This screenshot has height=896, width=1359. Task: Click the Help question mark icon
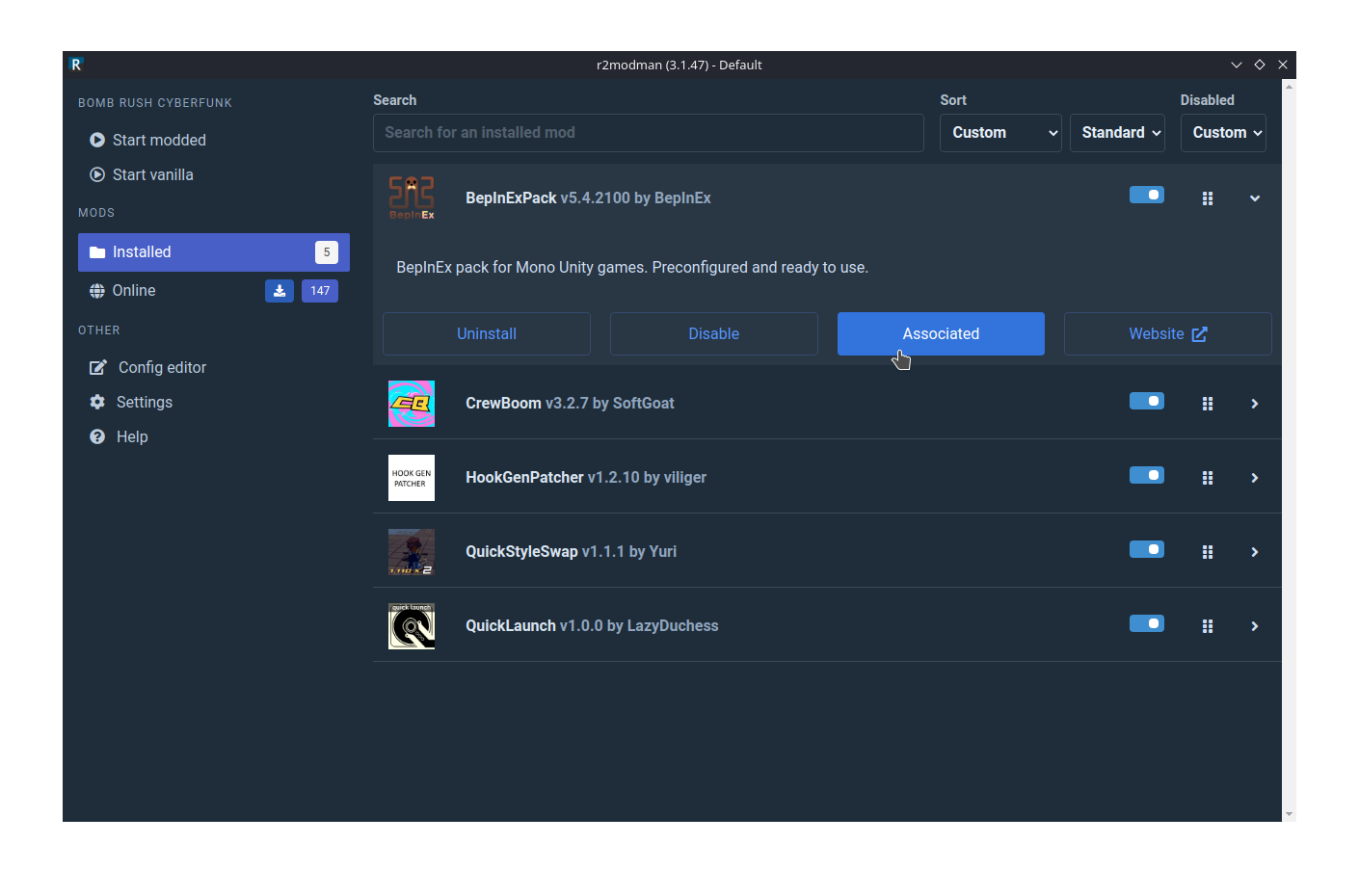tap(97, 436)
